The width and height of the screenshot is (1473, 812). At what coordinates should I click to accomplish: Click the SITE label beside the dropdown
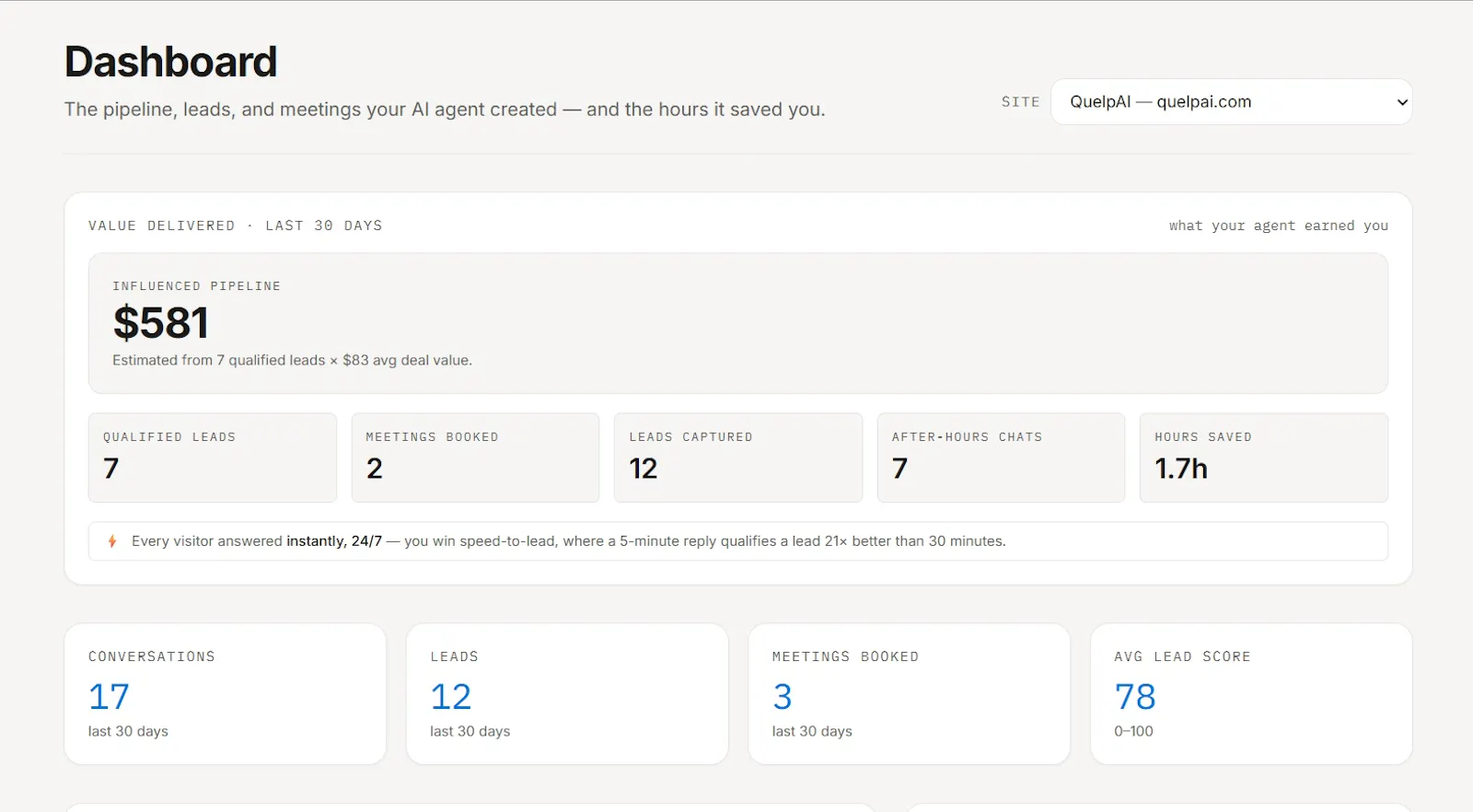[1020, 102]
